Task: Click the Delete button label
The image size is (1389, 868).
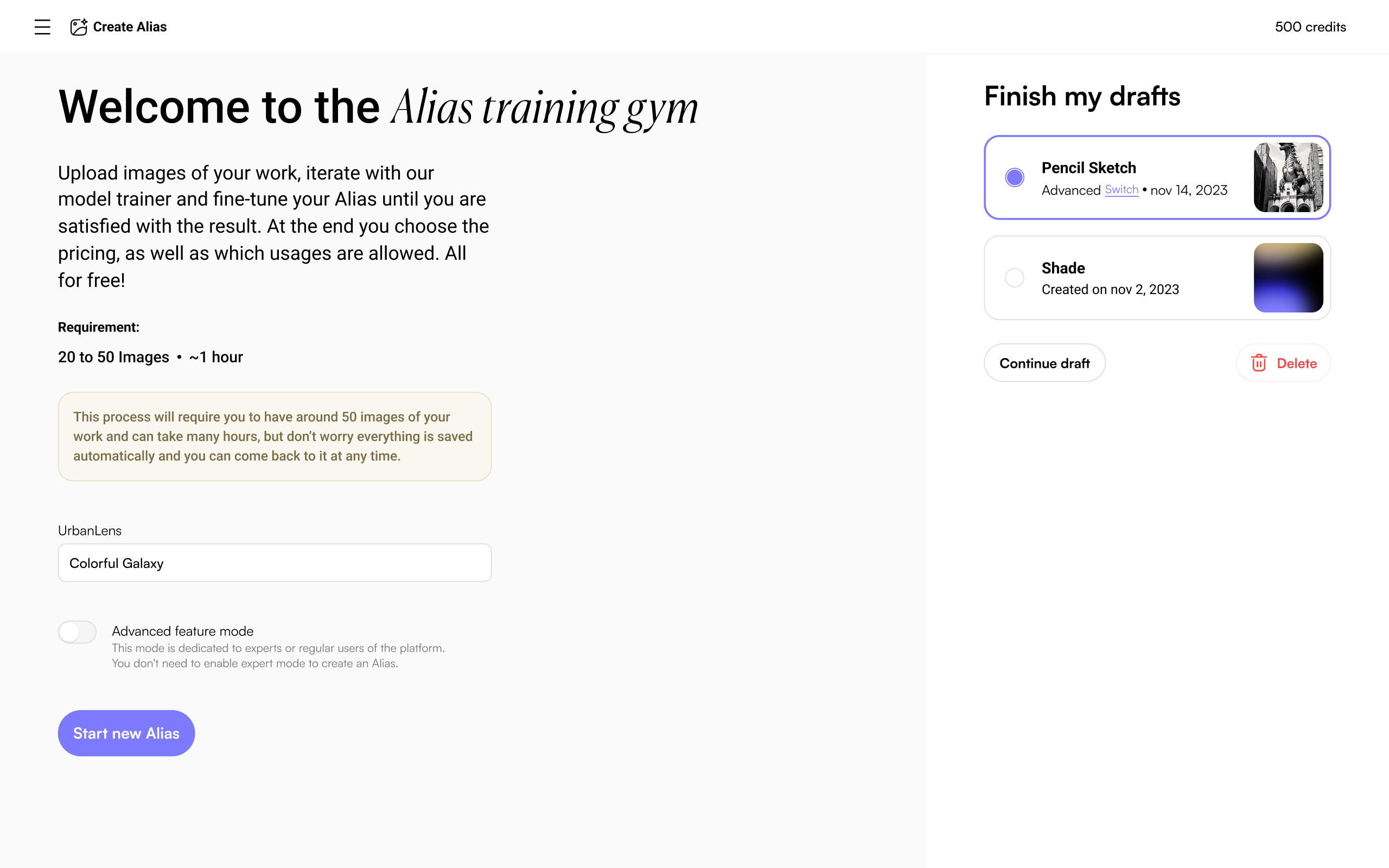Action: [1297, 363]
